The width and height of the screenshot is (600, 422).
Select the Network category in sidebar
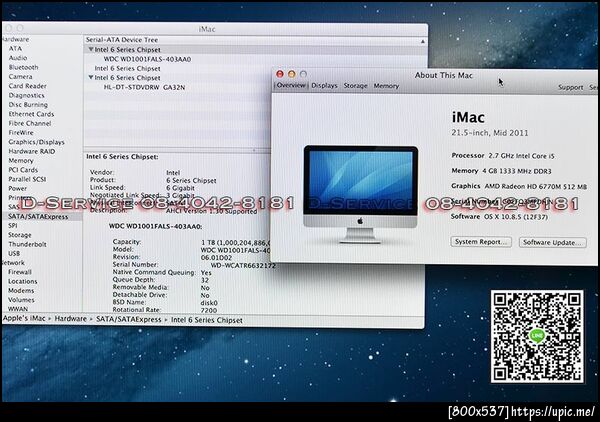[x=13, y=263]
